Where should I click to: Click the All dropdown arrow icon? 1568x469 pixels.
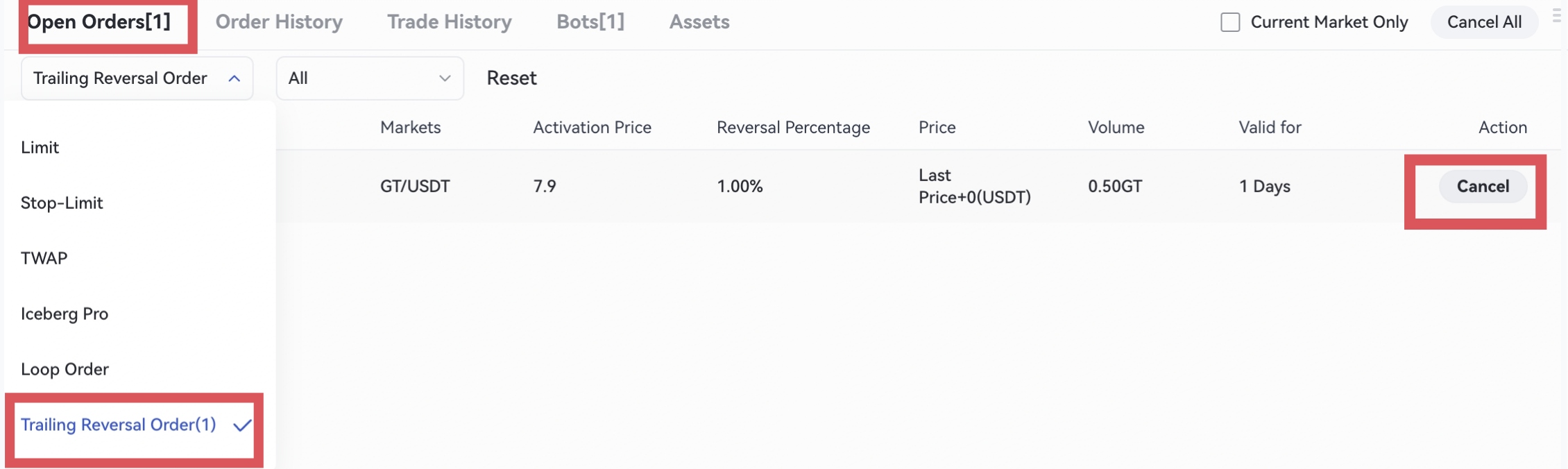[445, 78]
